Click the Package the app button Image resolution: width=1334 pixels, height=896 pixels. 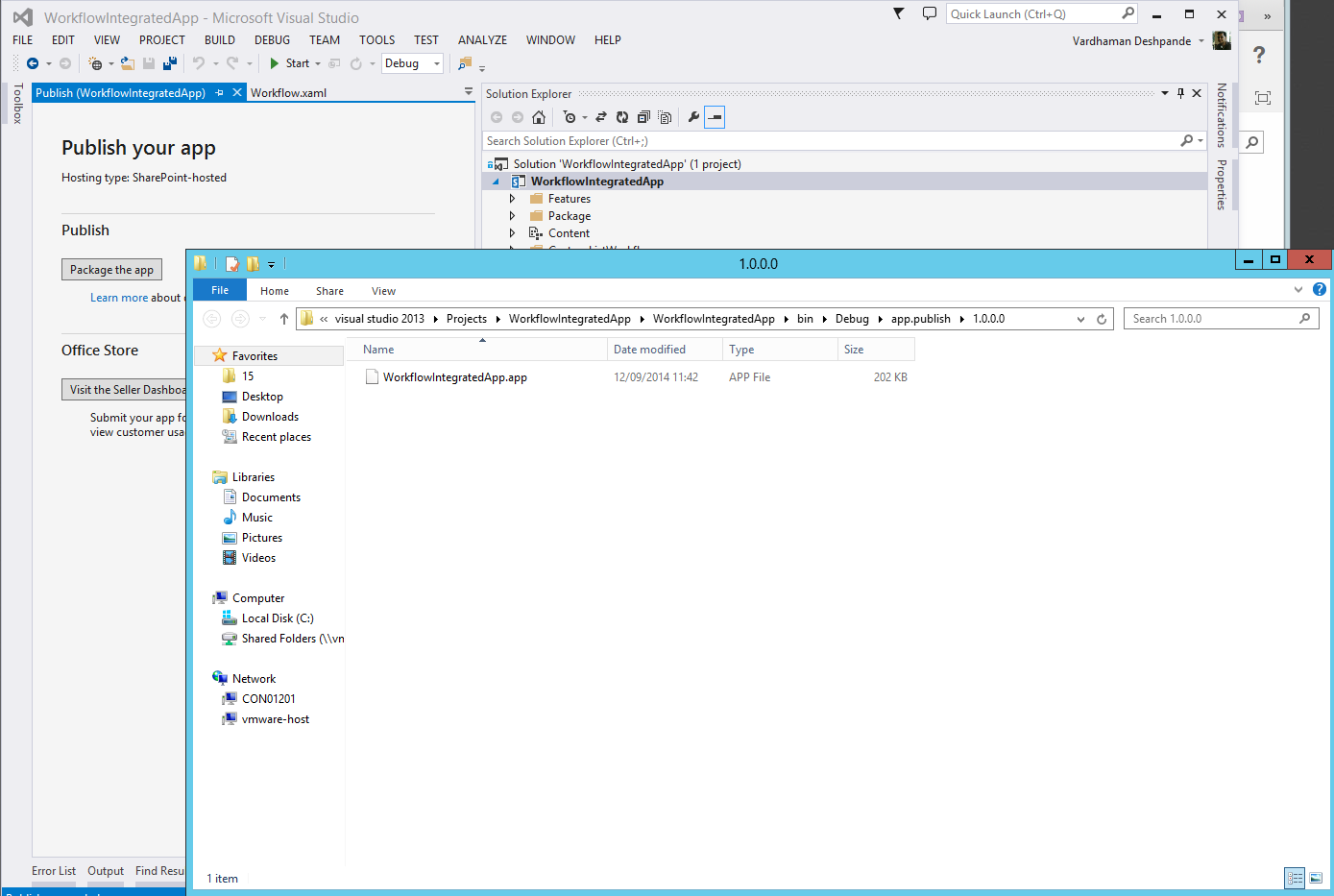coord(111,270)
